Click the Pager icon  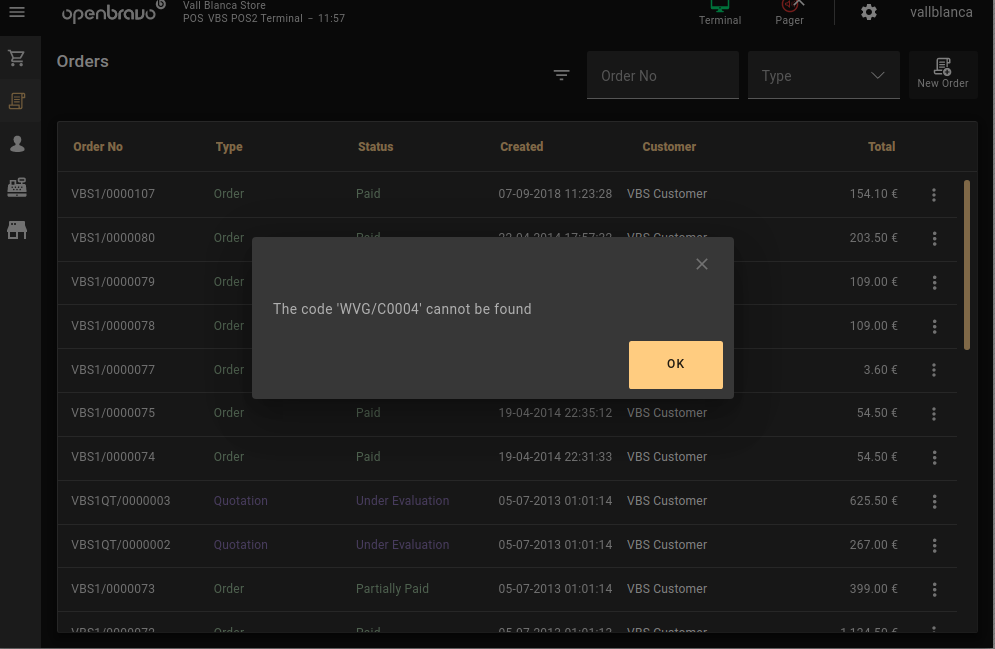click(789, 12)
